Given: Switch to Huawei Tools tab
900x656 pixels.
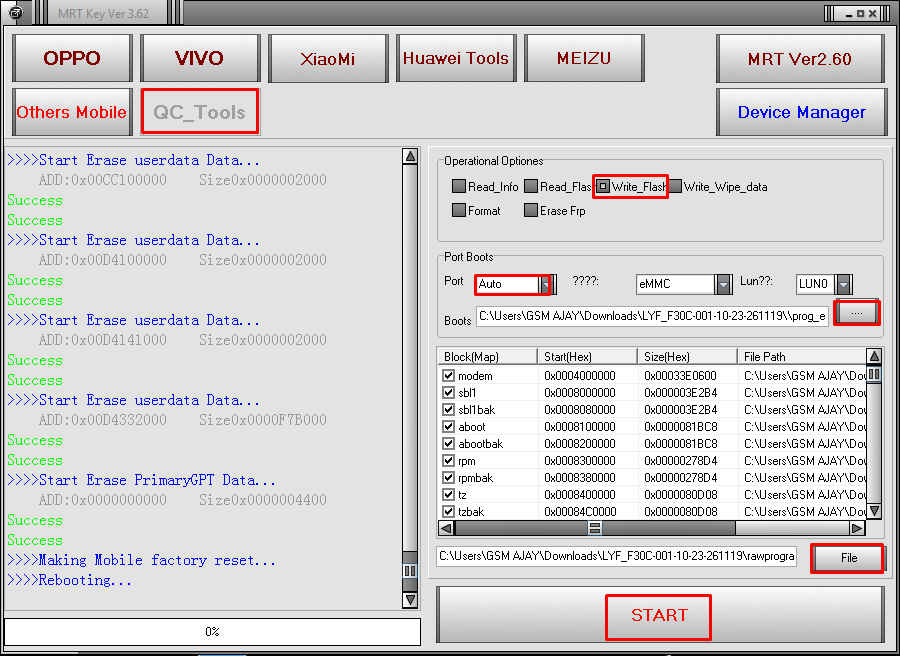Looking at the screenshot, I should pyautogui.click(x=456, y=58).
